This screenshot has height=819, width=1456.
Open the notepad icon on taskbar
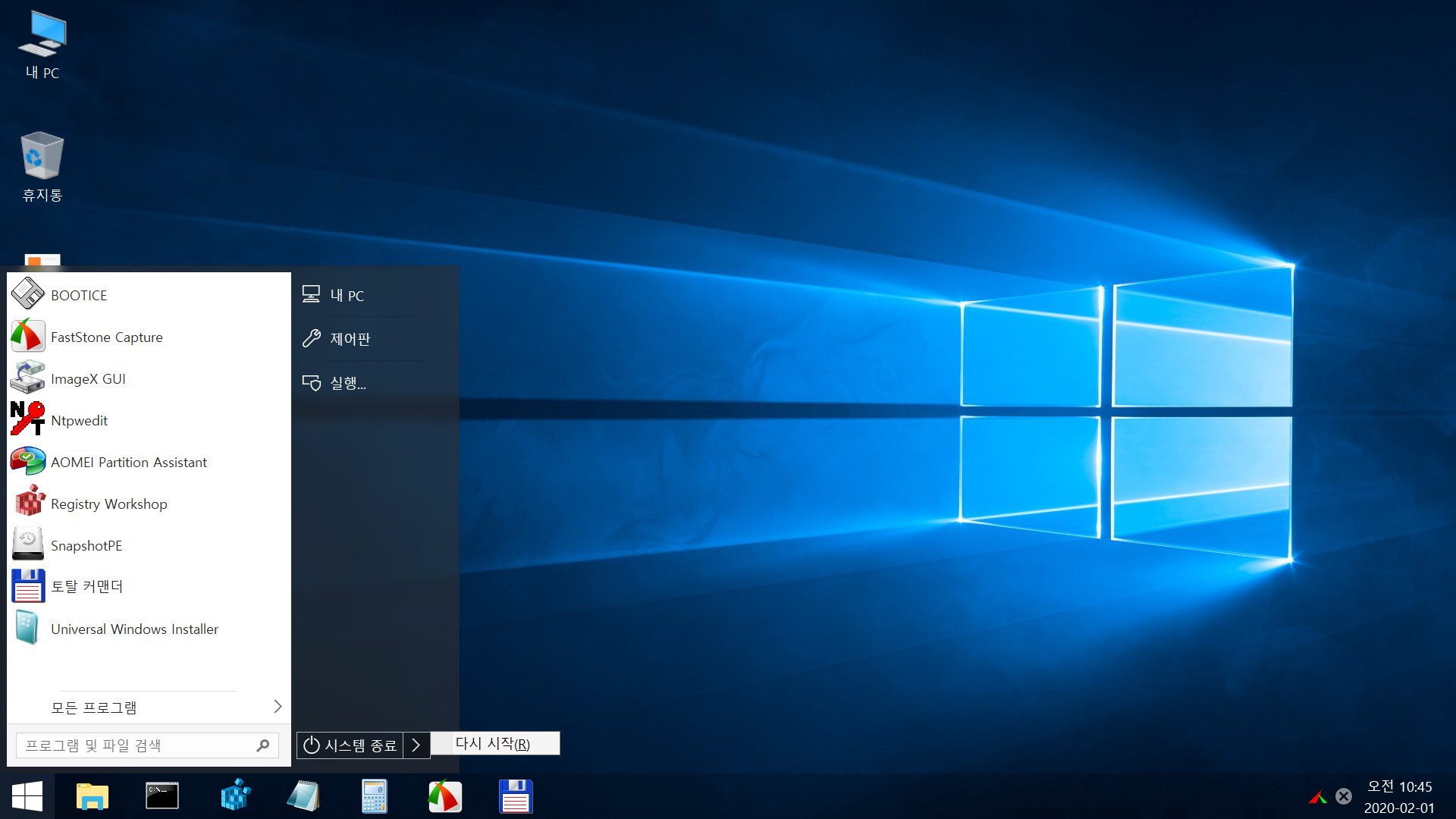pyautogui.click(x=303, y=796)
